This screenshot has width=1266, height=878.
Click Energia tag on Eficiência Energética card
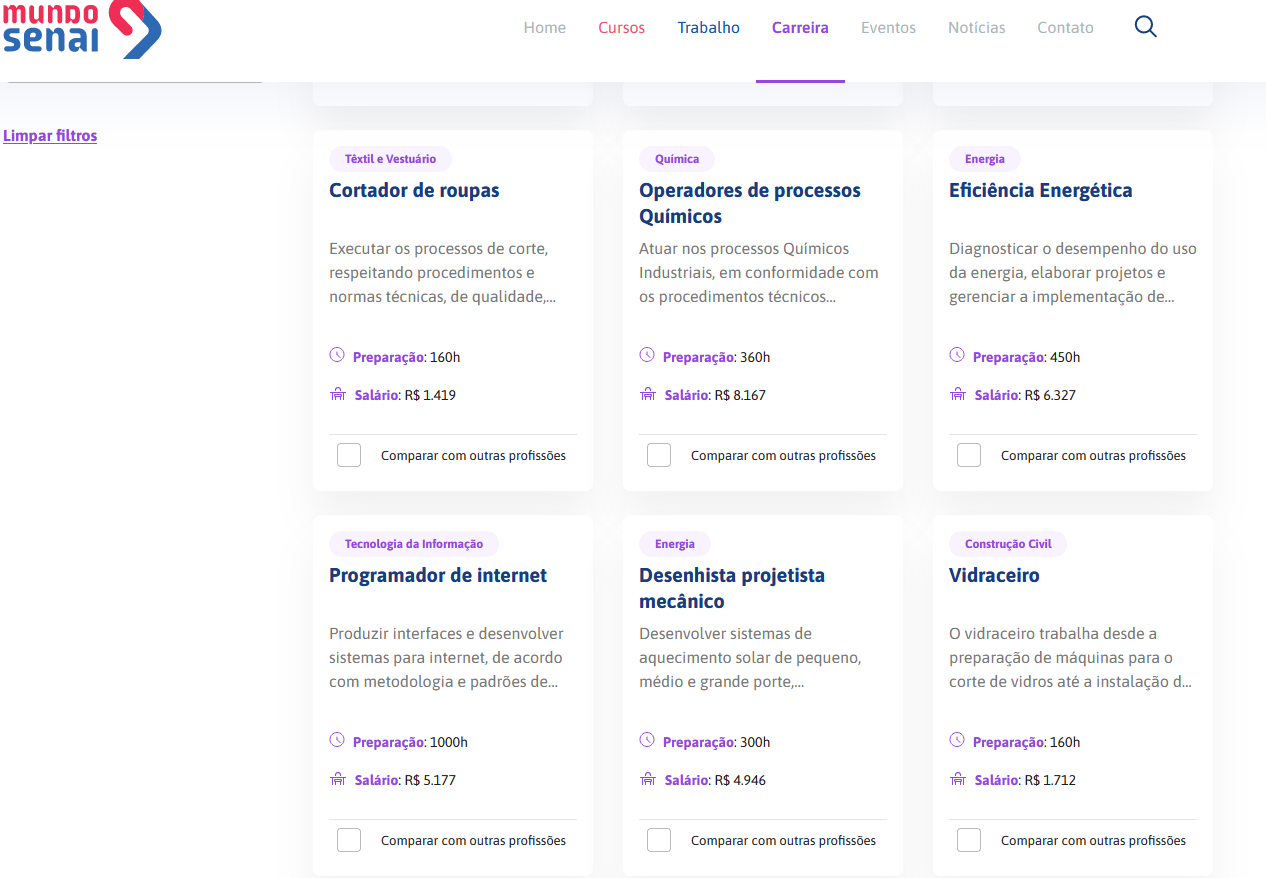985,159
